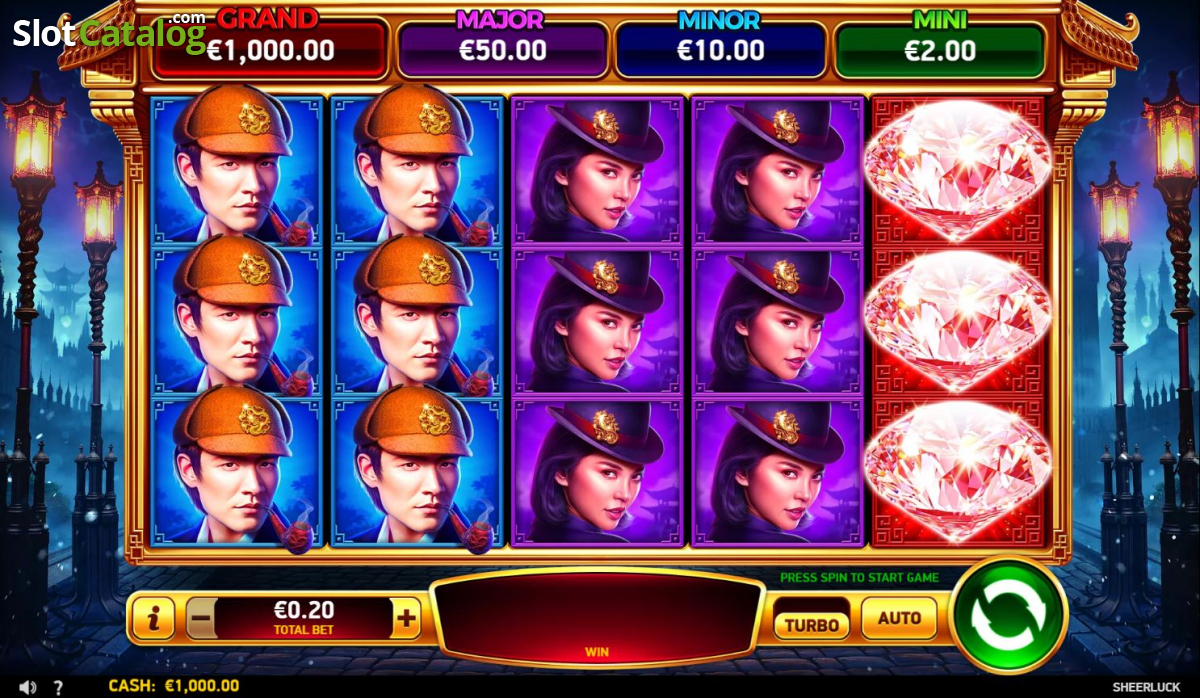
Task: Open help question mark icon
Action: tap(58, 687)
